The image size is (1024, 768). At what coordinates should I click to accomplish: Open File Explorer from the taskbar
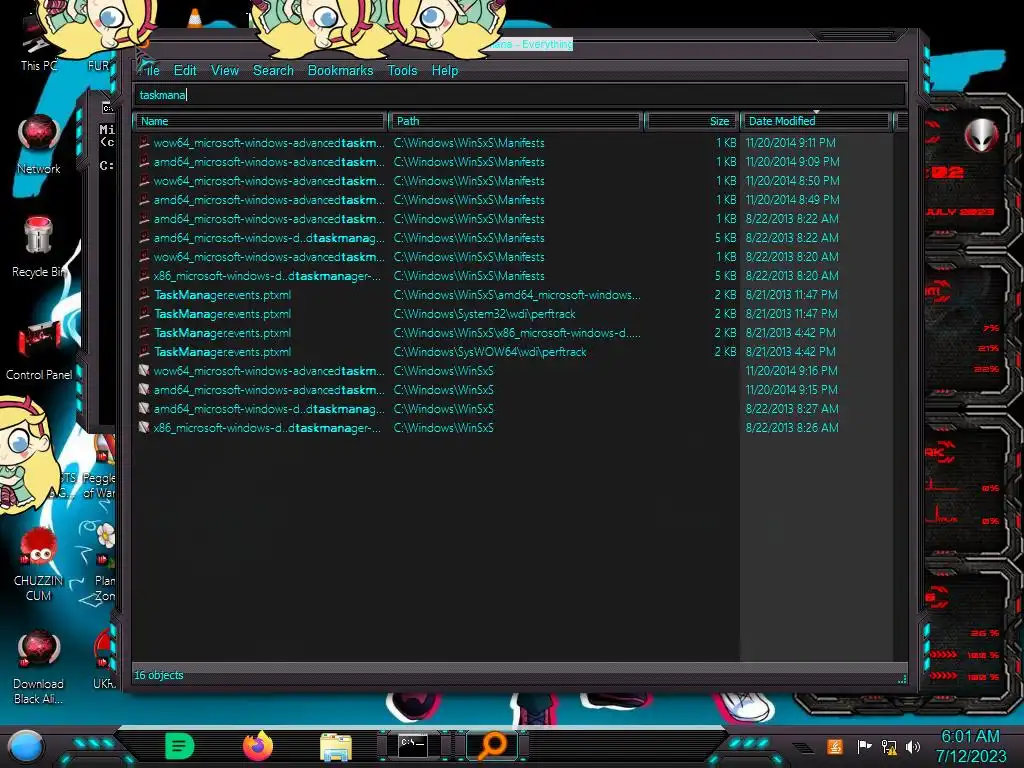coord(336,747)
